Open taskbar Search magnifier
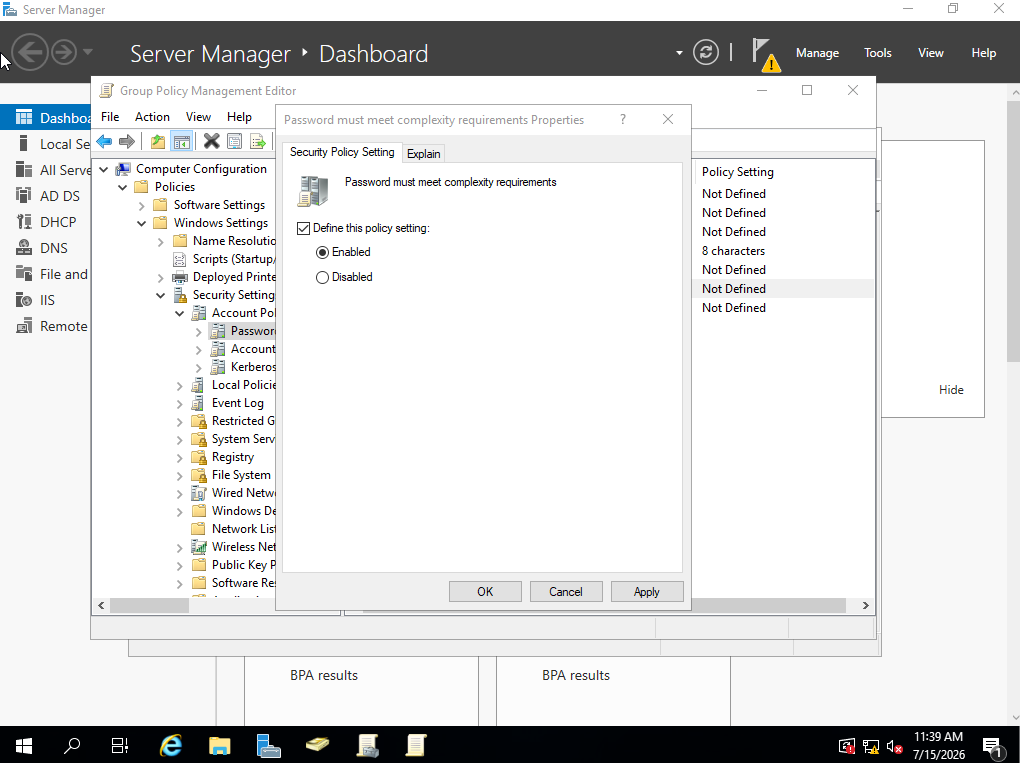Image resolution: width=1020 pixels, height=763 pixels. tap(72, 745)
